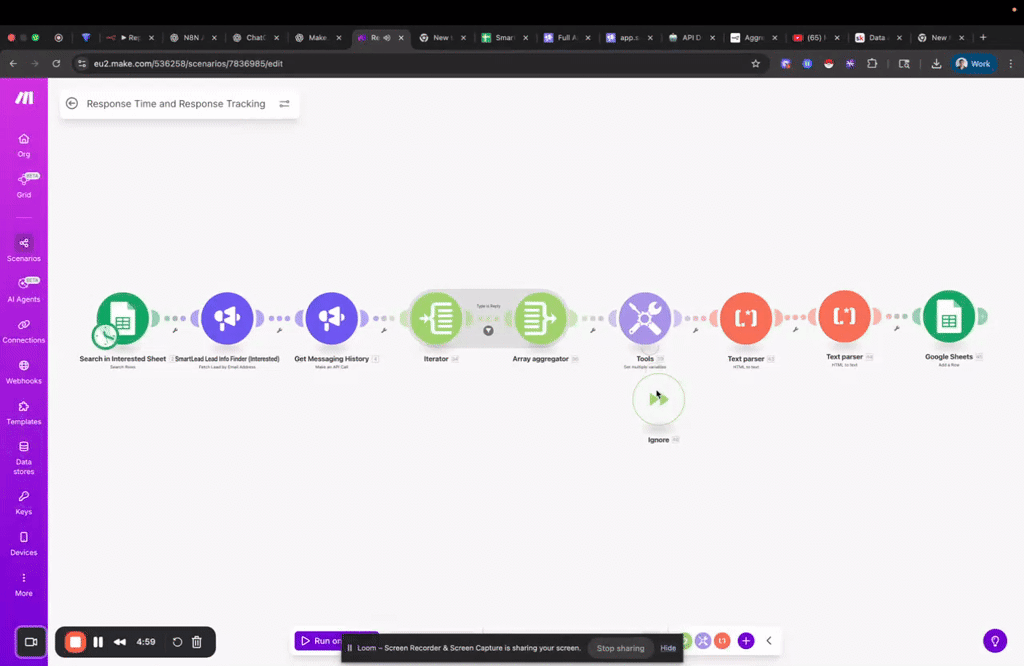This screenshot has width=1024, height=666.
Task: Open browser extensions puzzle icon
Action: [x=872, y=63]
